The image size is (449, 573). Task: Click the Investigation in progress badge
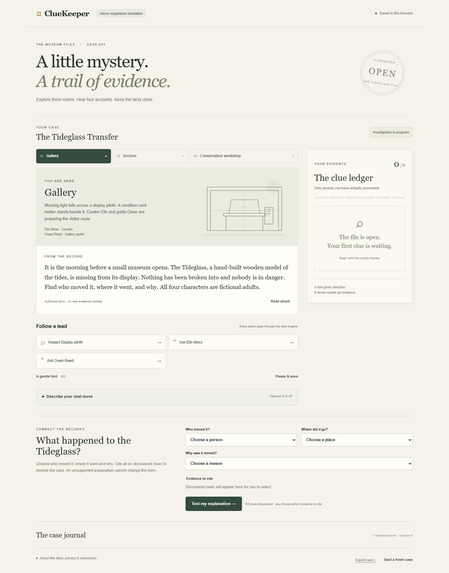391,132
